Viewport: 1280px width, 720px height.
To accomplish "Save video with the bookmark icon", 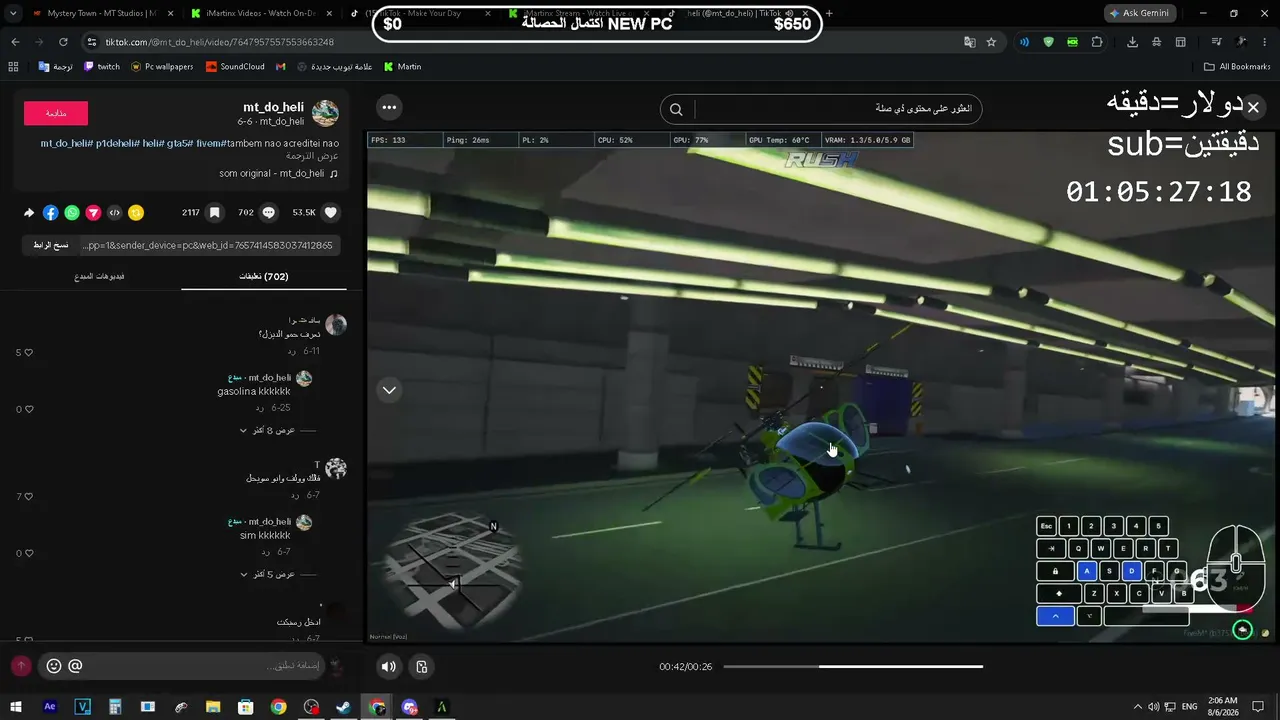I will click(214, 213).
